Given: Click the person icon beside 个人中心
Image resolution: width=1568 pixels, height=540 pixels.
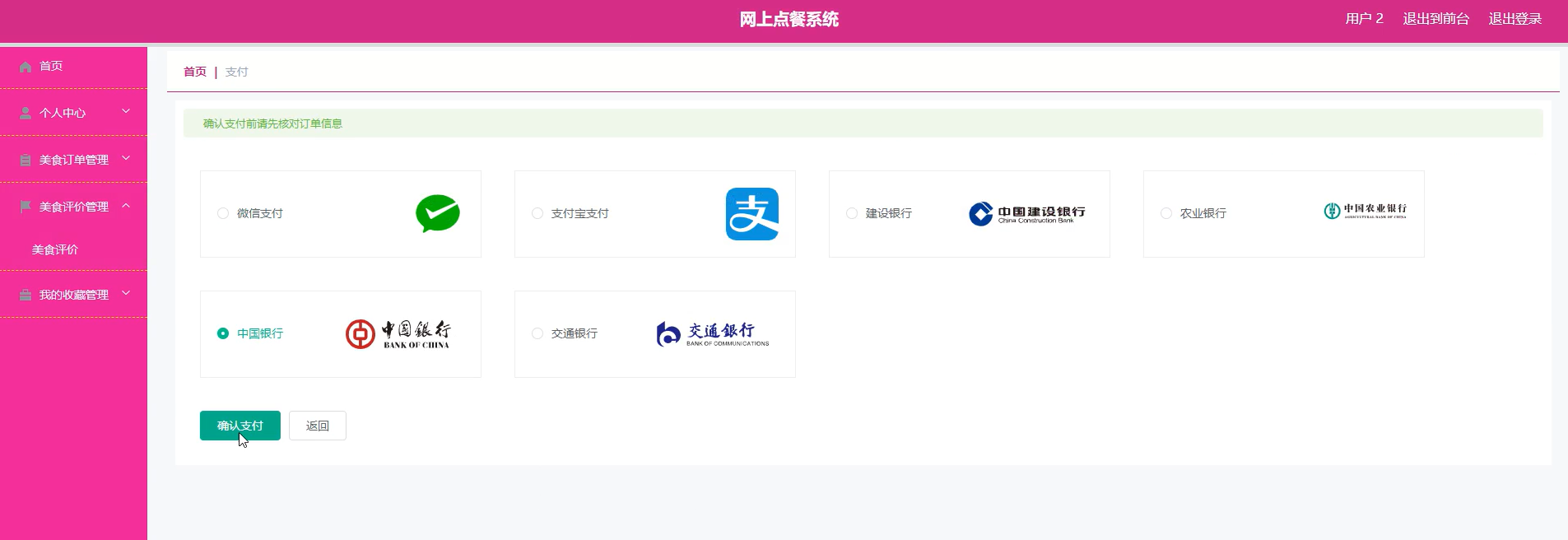Looking at the screenshot, I should click(26, 114).
